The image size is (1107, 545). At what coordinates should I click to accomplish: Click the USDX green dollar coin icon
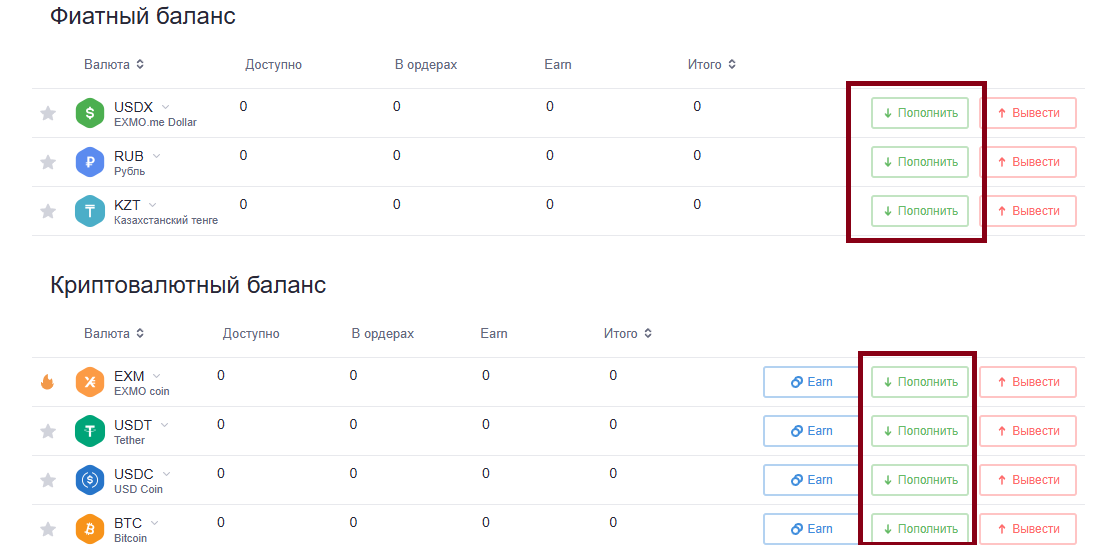(90, 113)
